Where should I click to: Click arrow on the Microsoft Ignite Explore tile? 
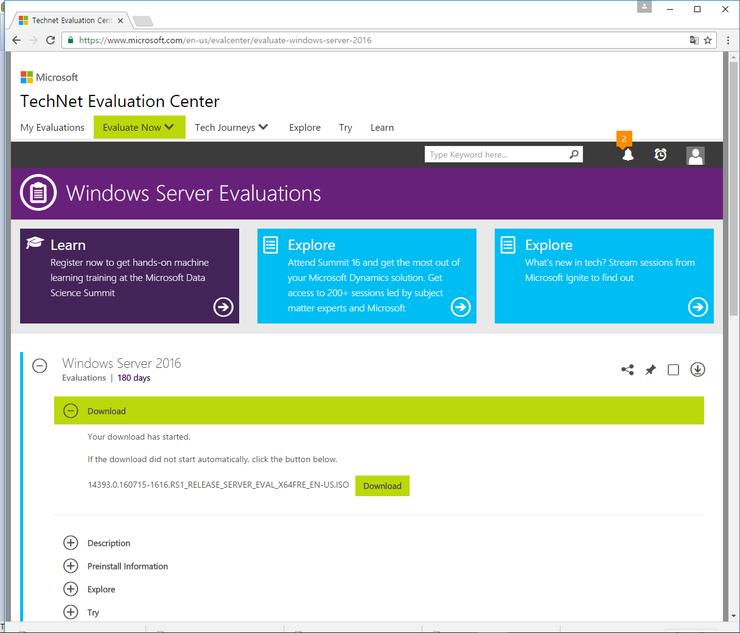pos(698,307)
